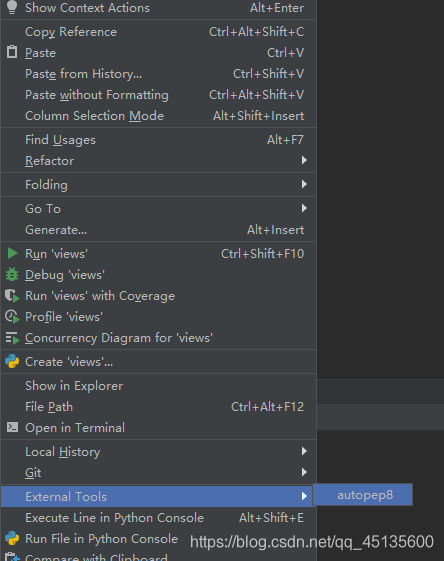Click the green Run 'views' play icon
Viewport: 444px width, 561px height.
[13, 253]
